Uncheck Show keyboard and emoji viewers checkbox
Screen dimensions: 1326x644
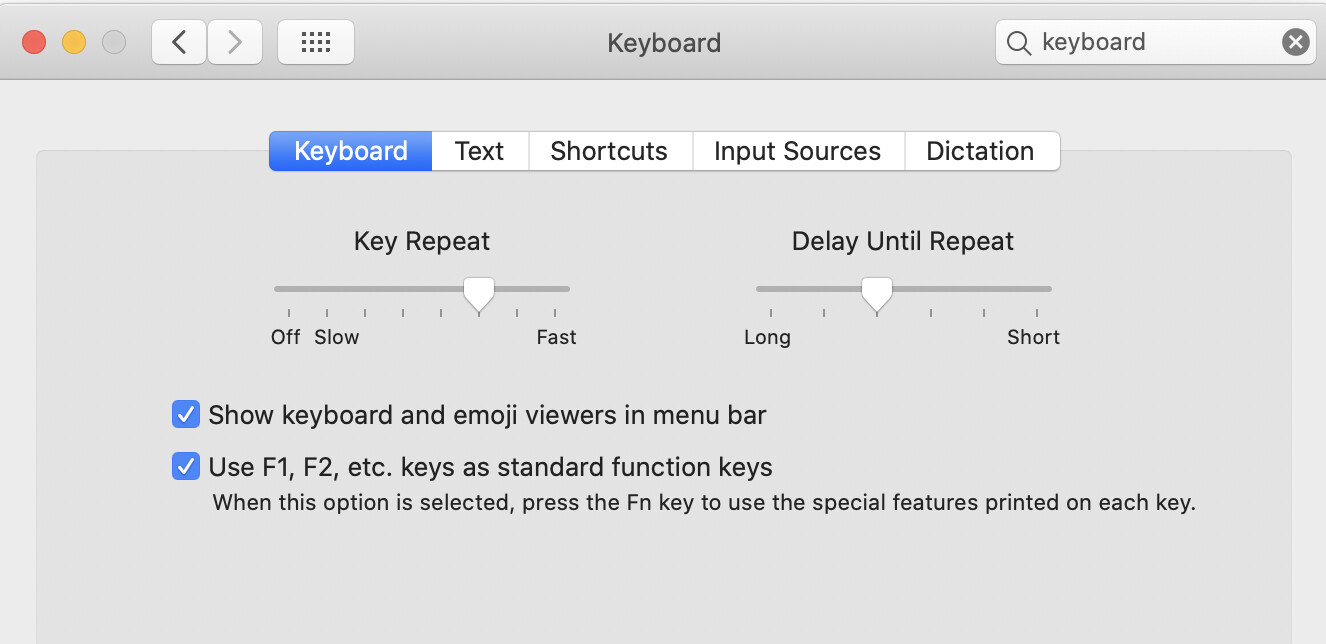(x=186, y=414)
